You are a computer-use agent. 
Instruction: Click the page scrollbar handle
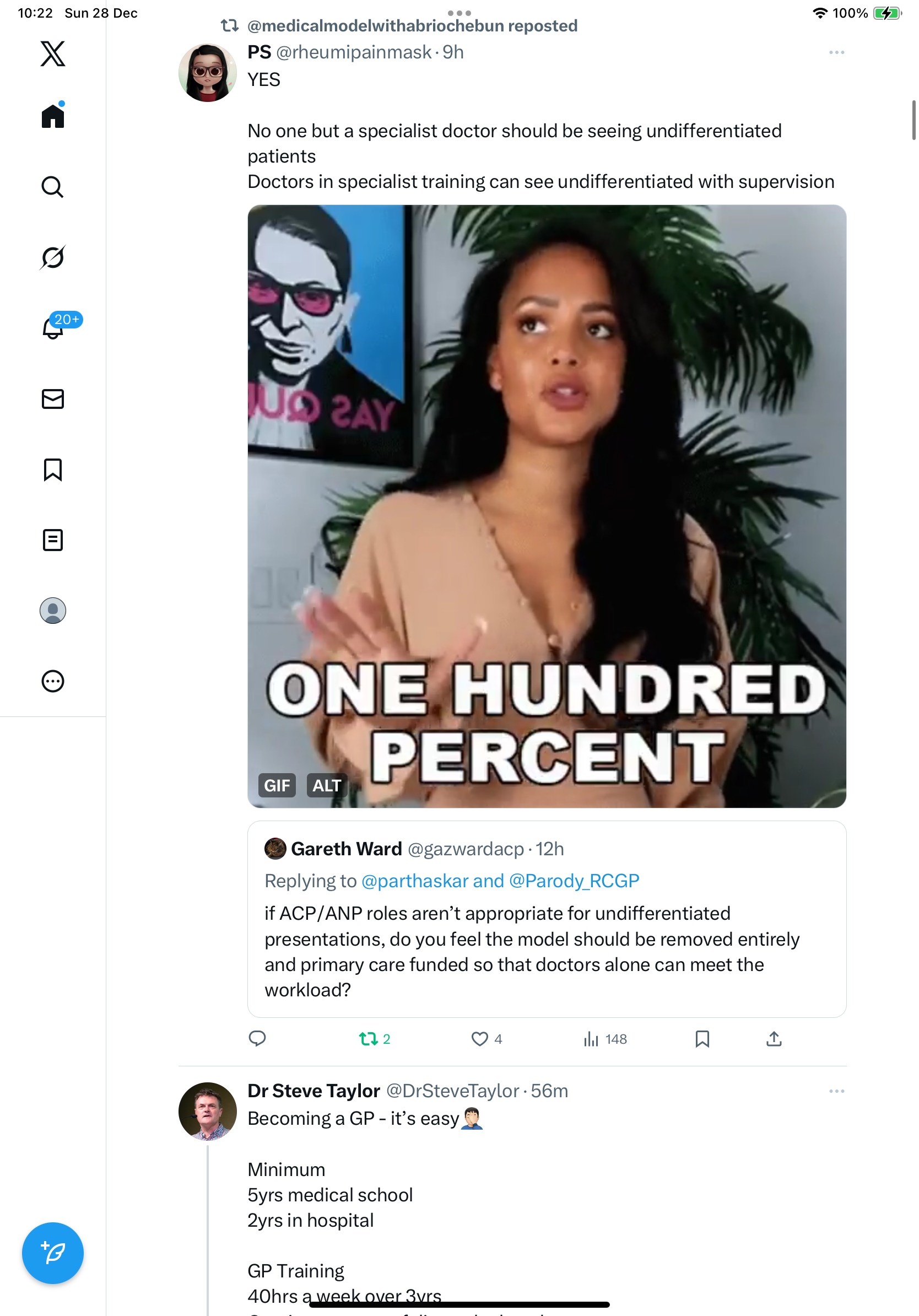[913, 120]
